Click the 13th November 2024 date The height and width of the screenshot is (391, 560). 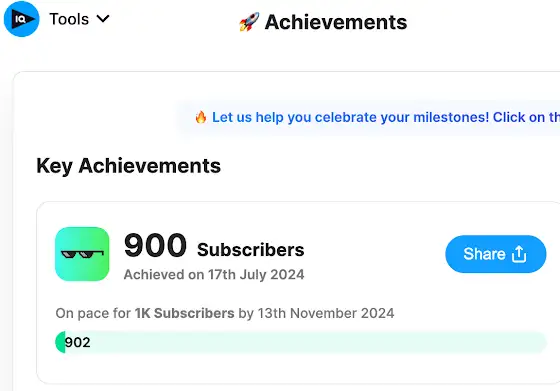(326, 313)
